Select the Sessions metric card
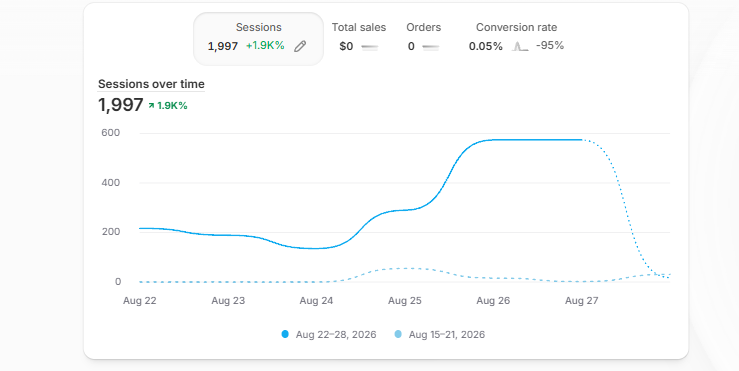The height and width of the screenshot is (371, 739). [258, 39]
